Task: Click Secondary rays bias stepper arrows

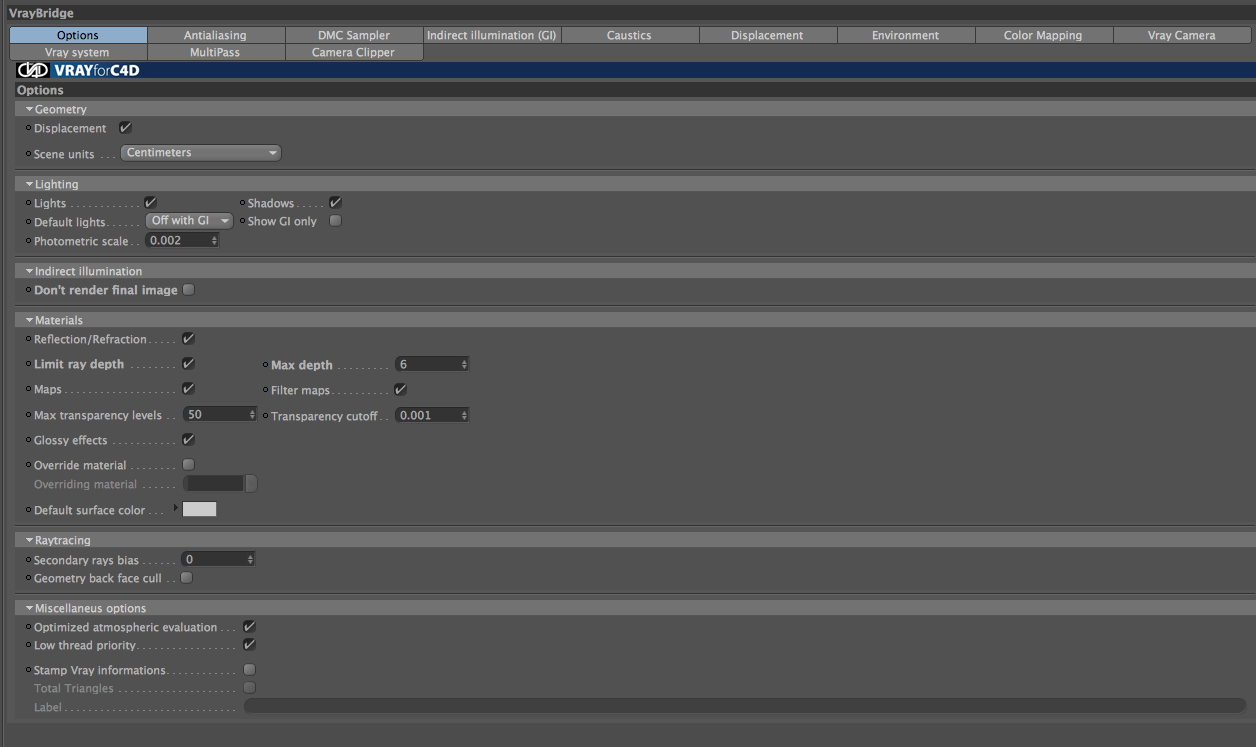Action: (250, 559)
